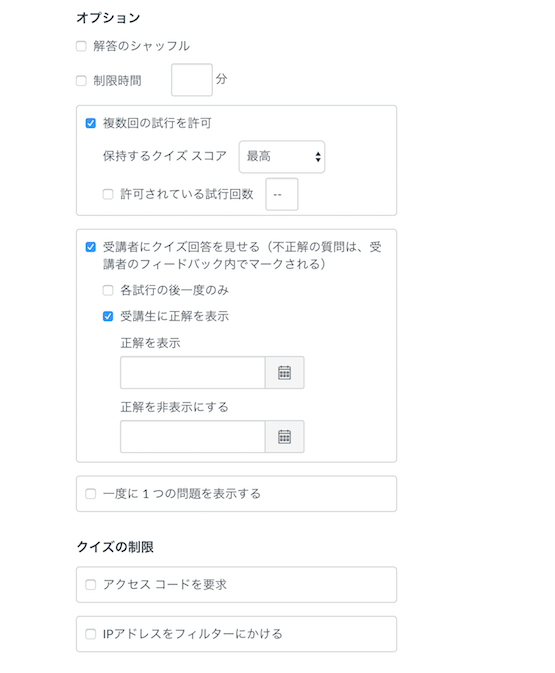Enable the 解答のシャッフル checkbox
The width and height of the screenshot is (555, 673).
[x=81, y=46]
